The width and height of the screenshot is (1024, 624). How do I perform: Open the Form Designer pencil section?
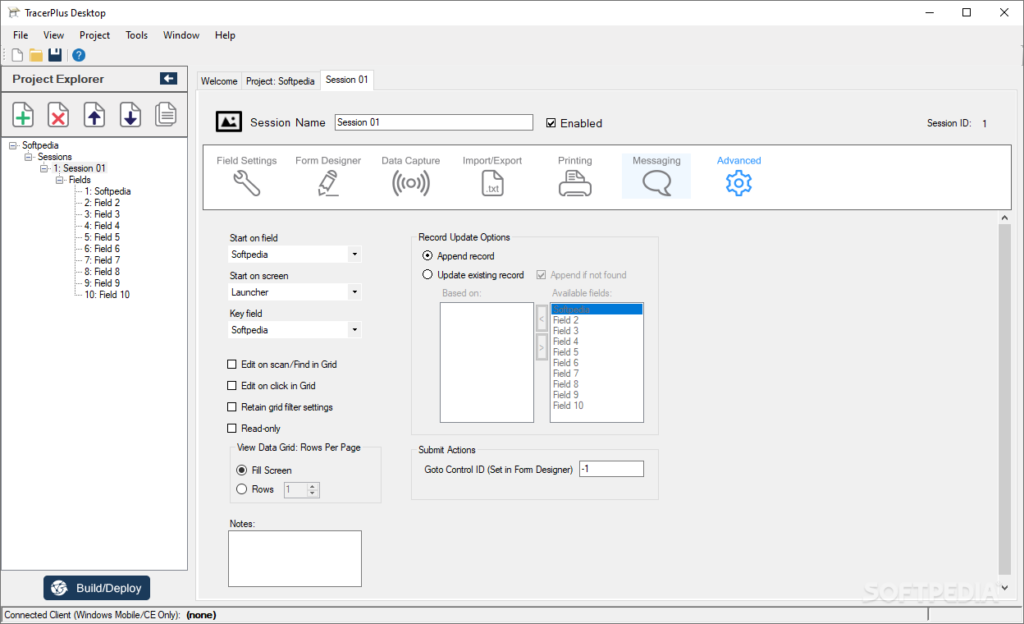click(328, 176)
